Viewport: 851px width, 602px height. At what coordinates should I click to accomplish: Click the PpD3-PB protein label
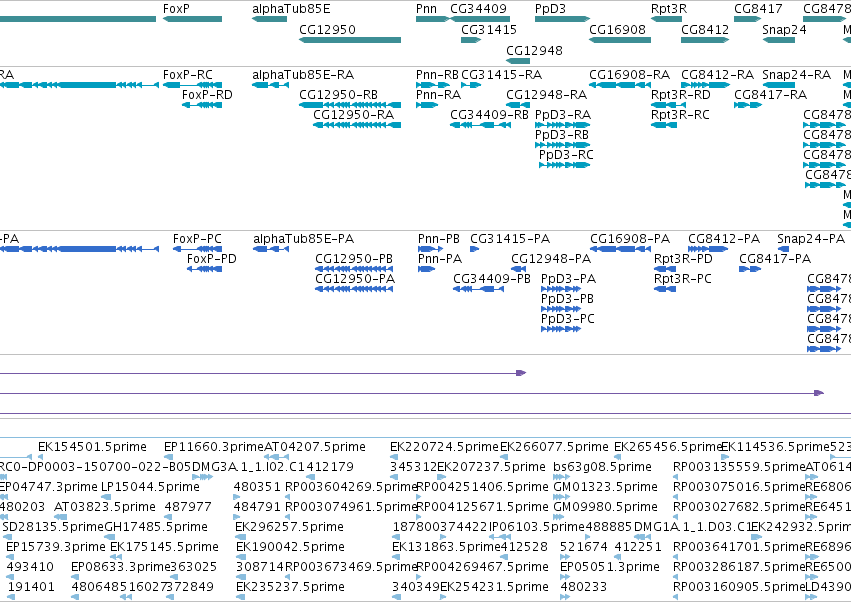click(x=567, y=299)
